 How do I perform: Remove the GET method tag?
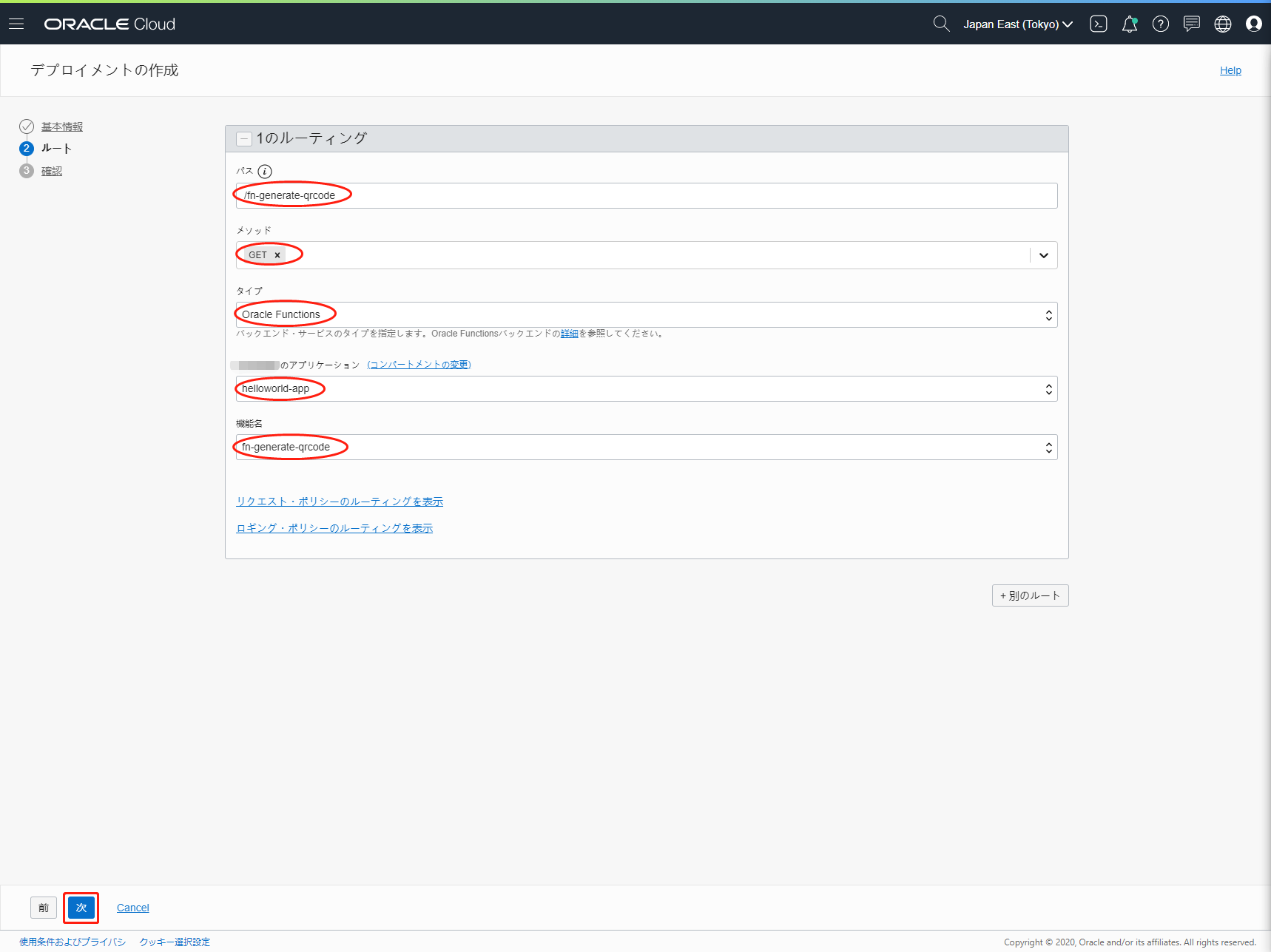click(x=277, y=255)
